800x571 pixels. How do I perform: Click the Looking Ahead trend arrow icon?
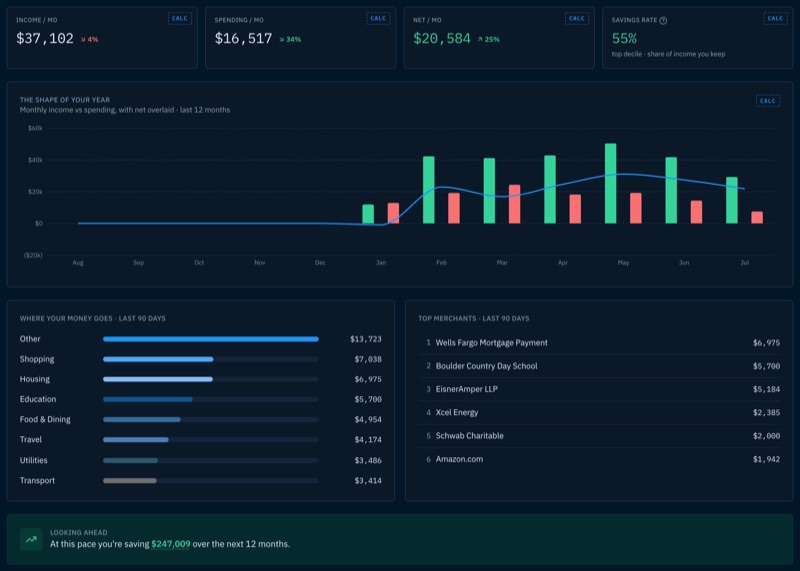tap(31, 539)
